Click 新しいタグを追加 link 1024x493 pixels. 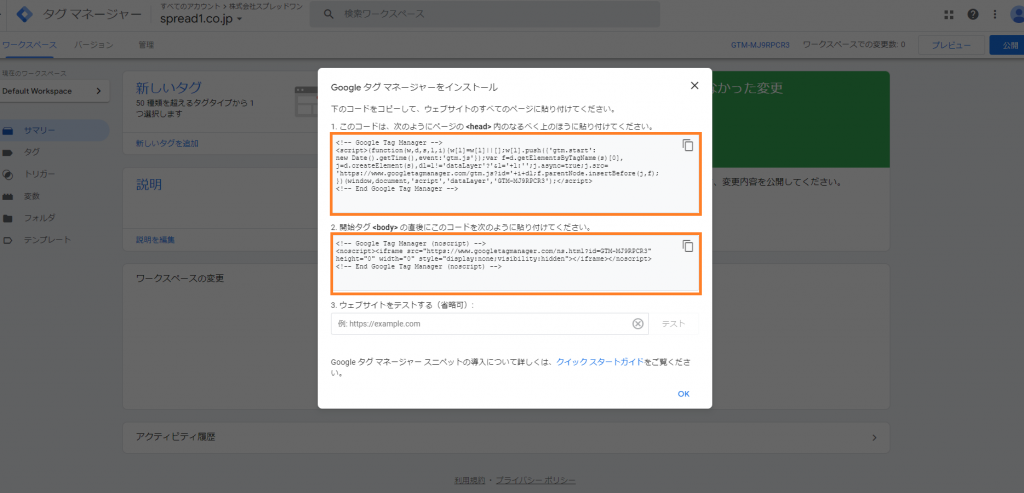click(x=167, y=143)
